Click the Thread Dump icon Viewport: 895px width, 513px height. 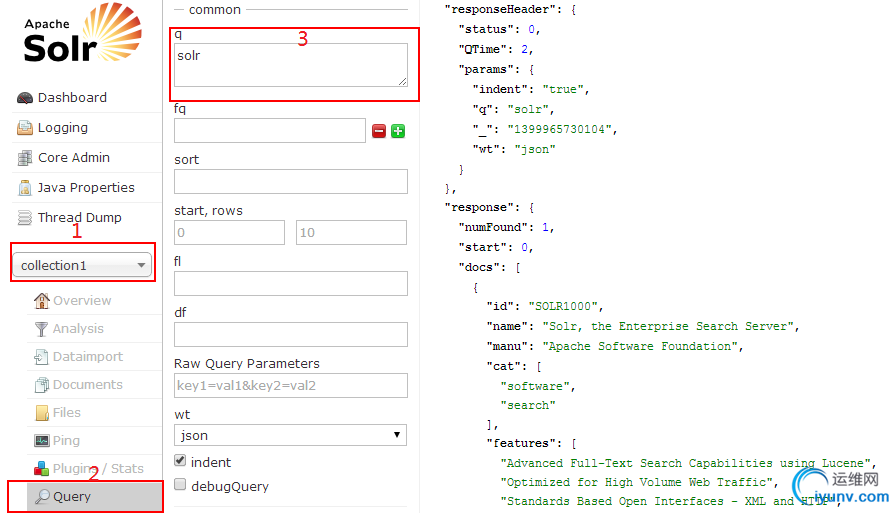pyautogui.click(x=25, y=217)
